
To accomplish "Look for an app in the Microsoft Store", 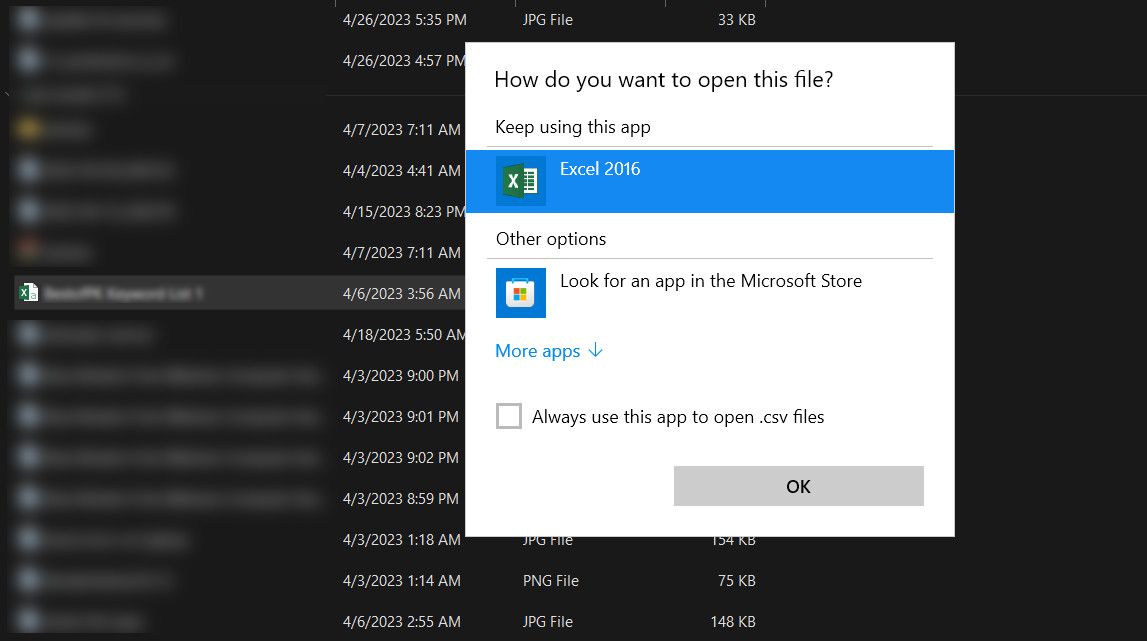I will pyautogui.click(x=711, y=281).
